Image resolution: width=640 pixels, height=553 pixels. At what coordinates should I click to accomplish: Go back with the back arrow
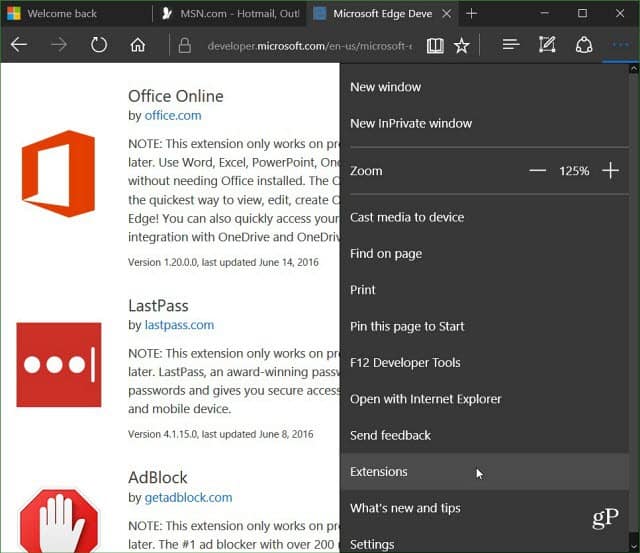19,44
